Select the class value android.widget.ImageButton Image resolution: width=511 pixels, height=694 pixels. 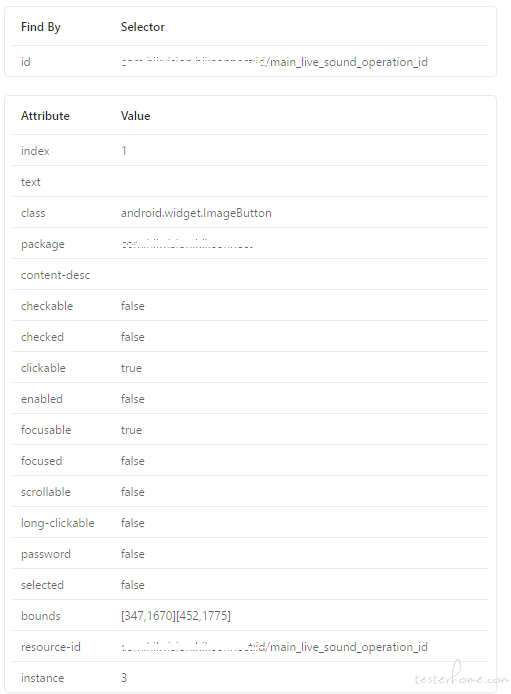click(x=196, y=213)
